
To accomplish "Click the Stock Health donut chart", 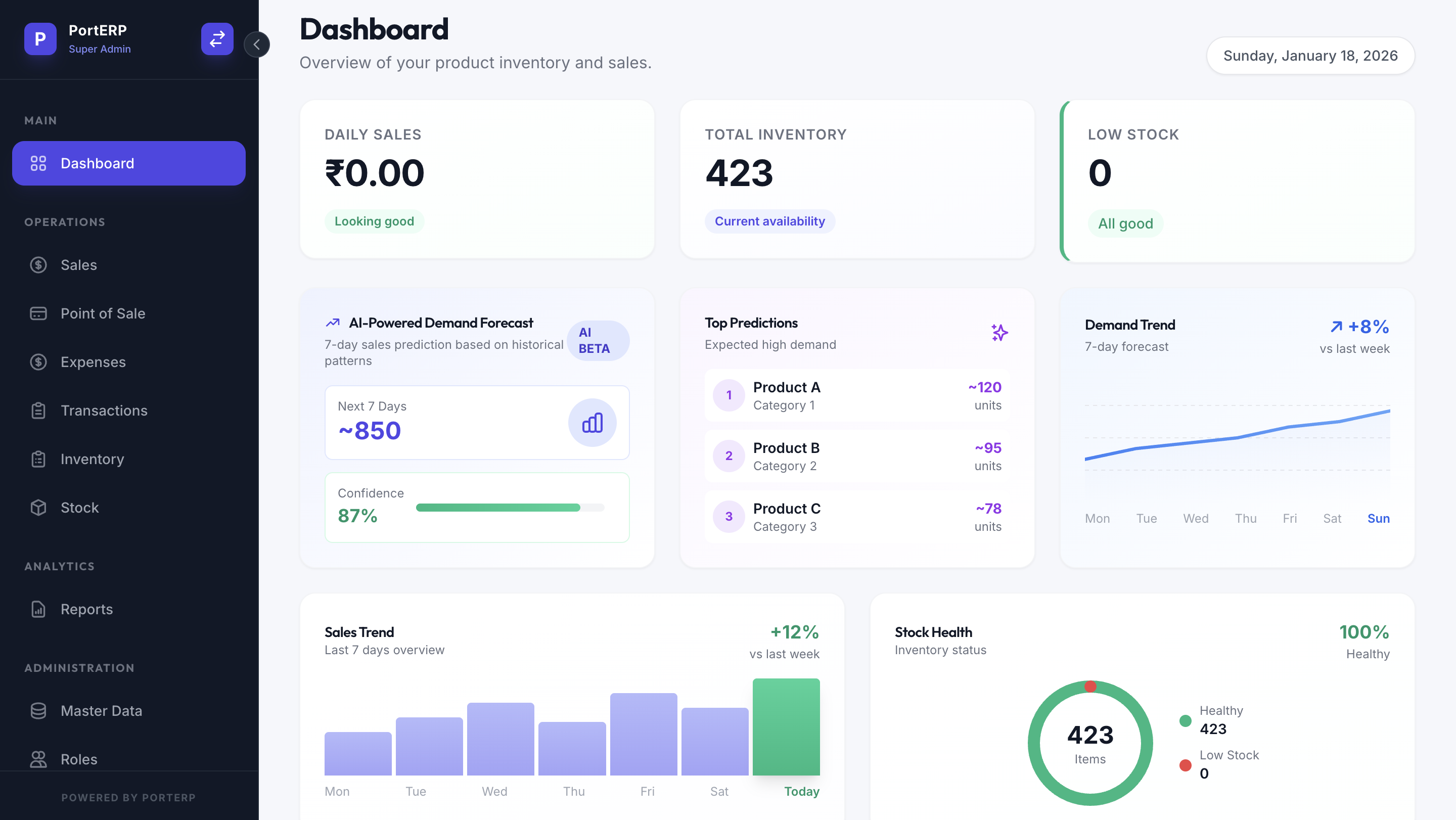I will pos(1090,744).
